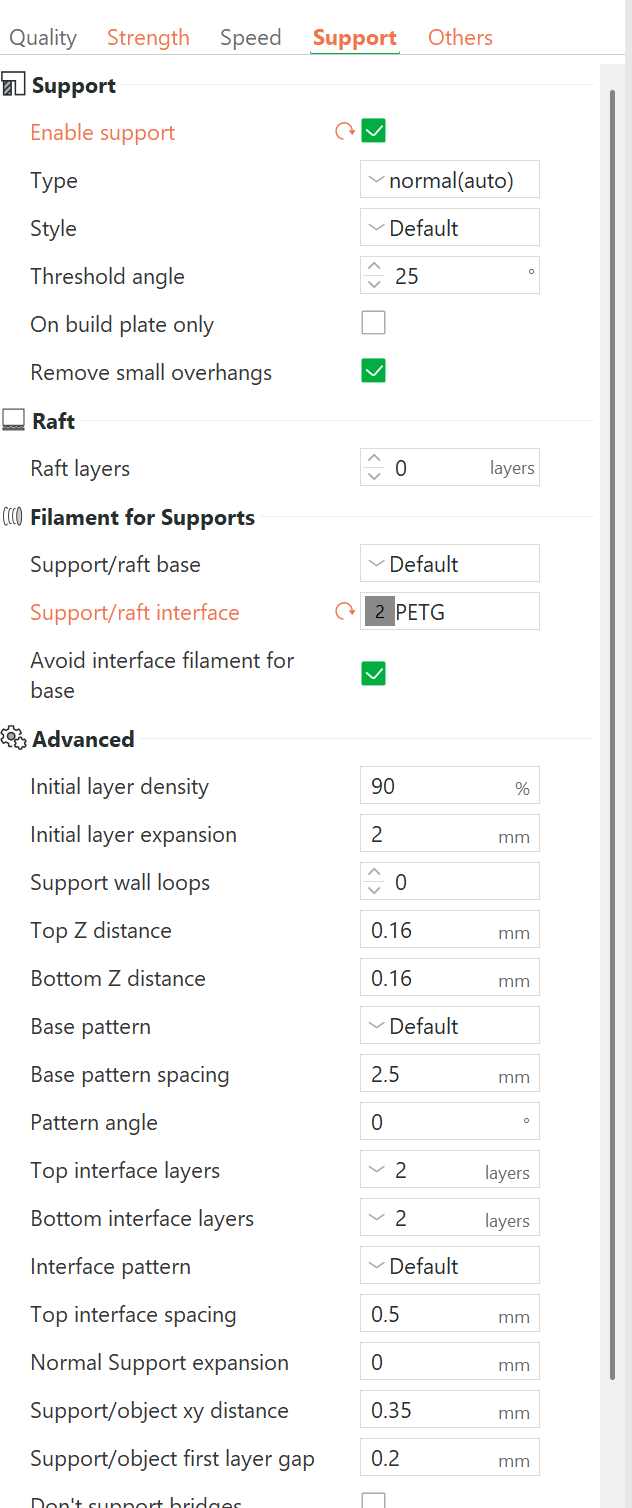Uncheck Remove small overhangs
The height and width of the screenshot is (1508, 632).
374,371
